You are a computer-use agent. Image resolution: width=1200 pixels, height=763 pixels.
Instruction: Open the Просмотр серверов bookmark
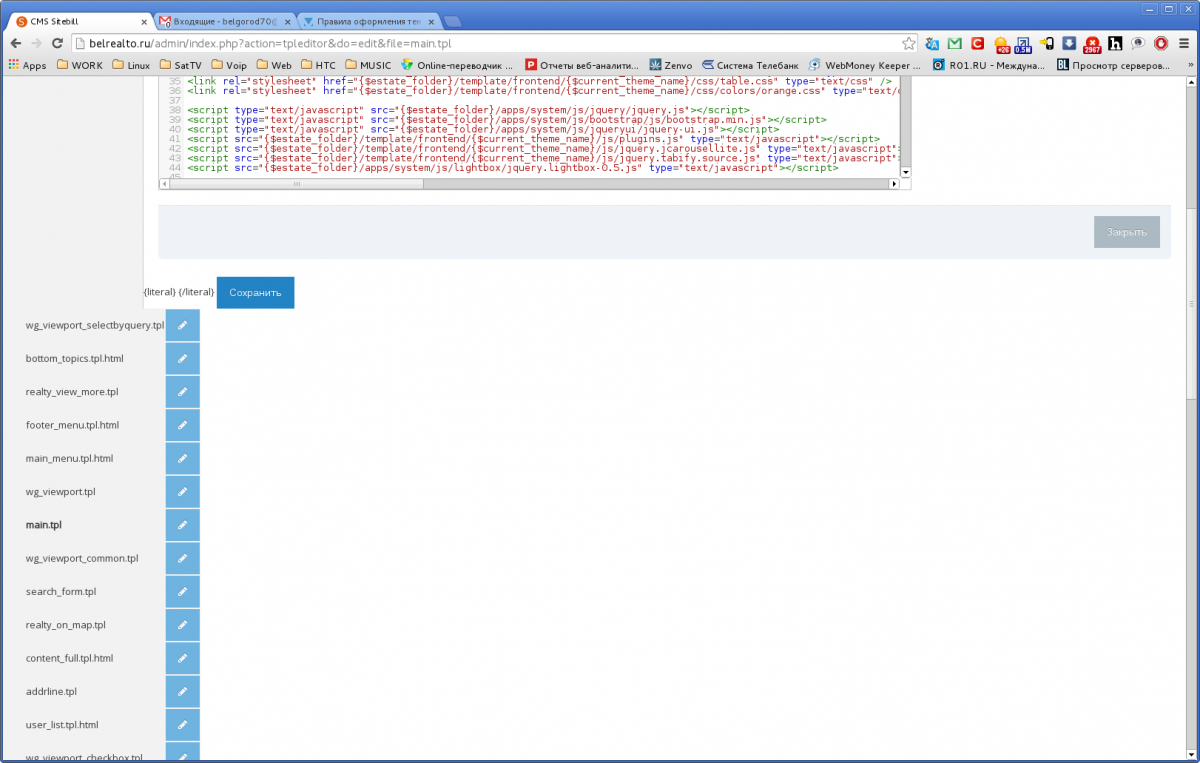point(1114,65)
